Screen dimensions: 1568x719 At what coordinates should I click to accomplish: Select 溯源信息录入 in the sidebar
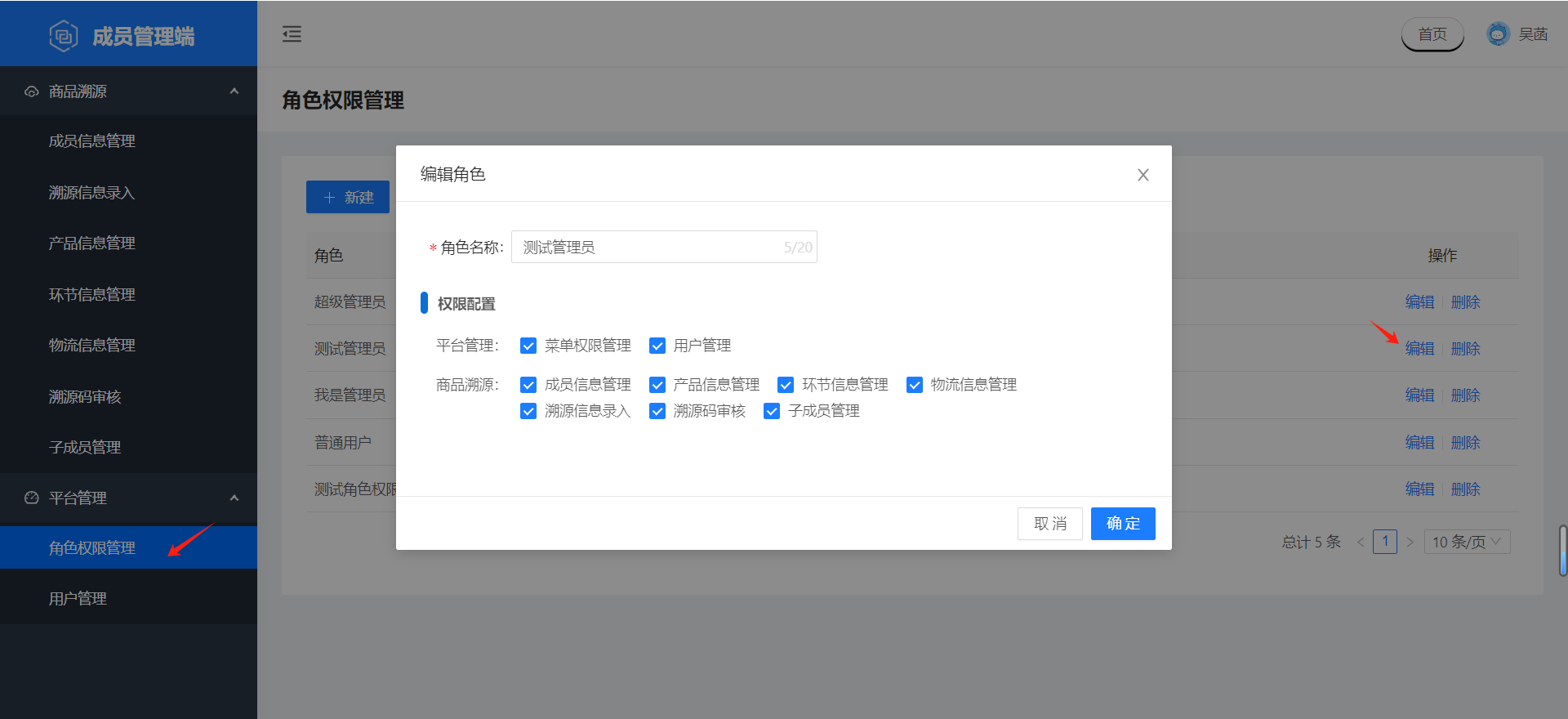coord(91,193)
